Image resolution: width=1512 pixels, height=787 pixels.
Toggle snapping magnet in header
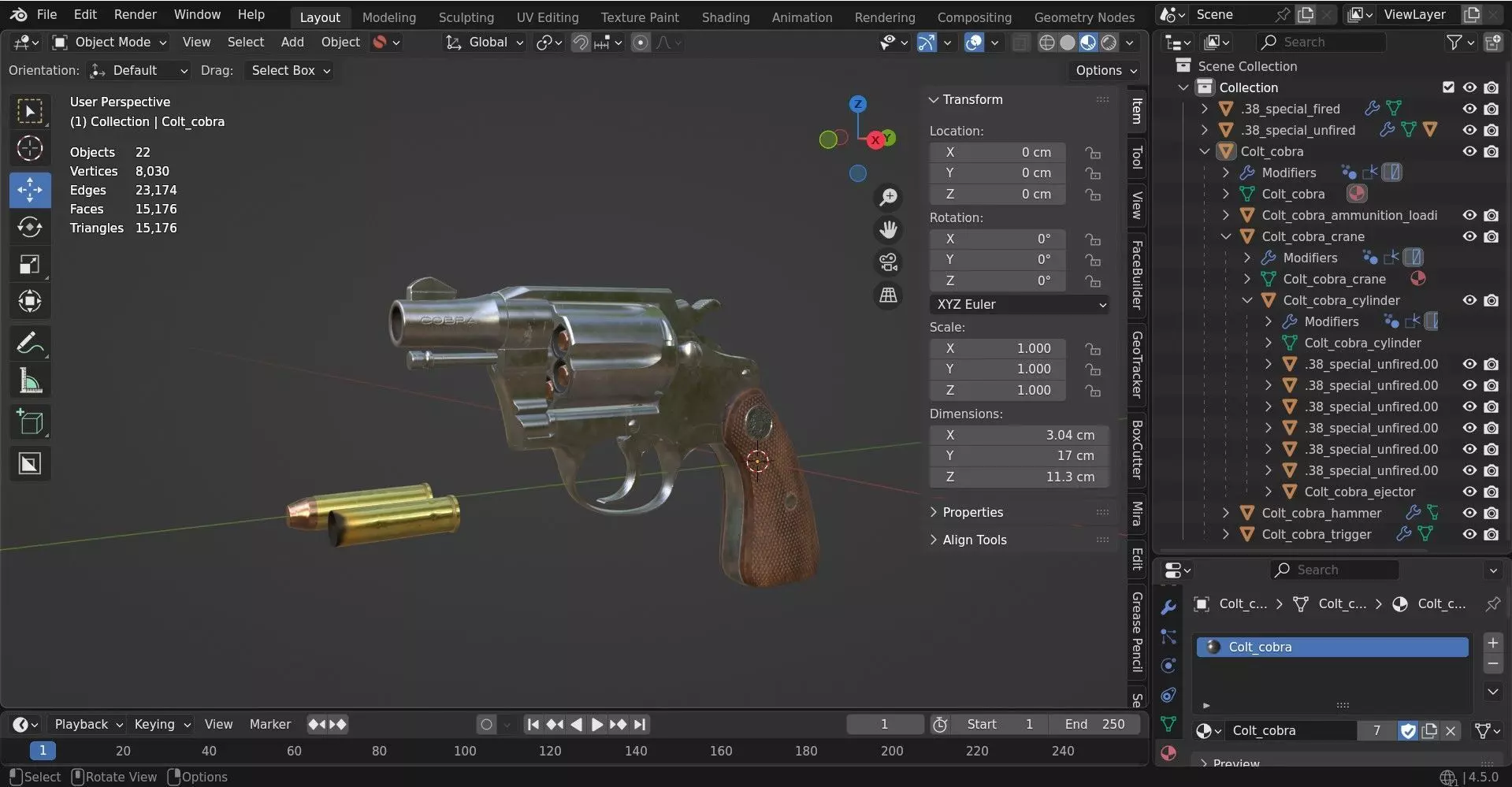click(580, 43)
